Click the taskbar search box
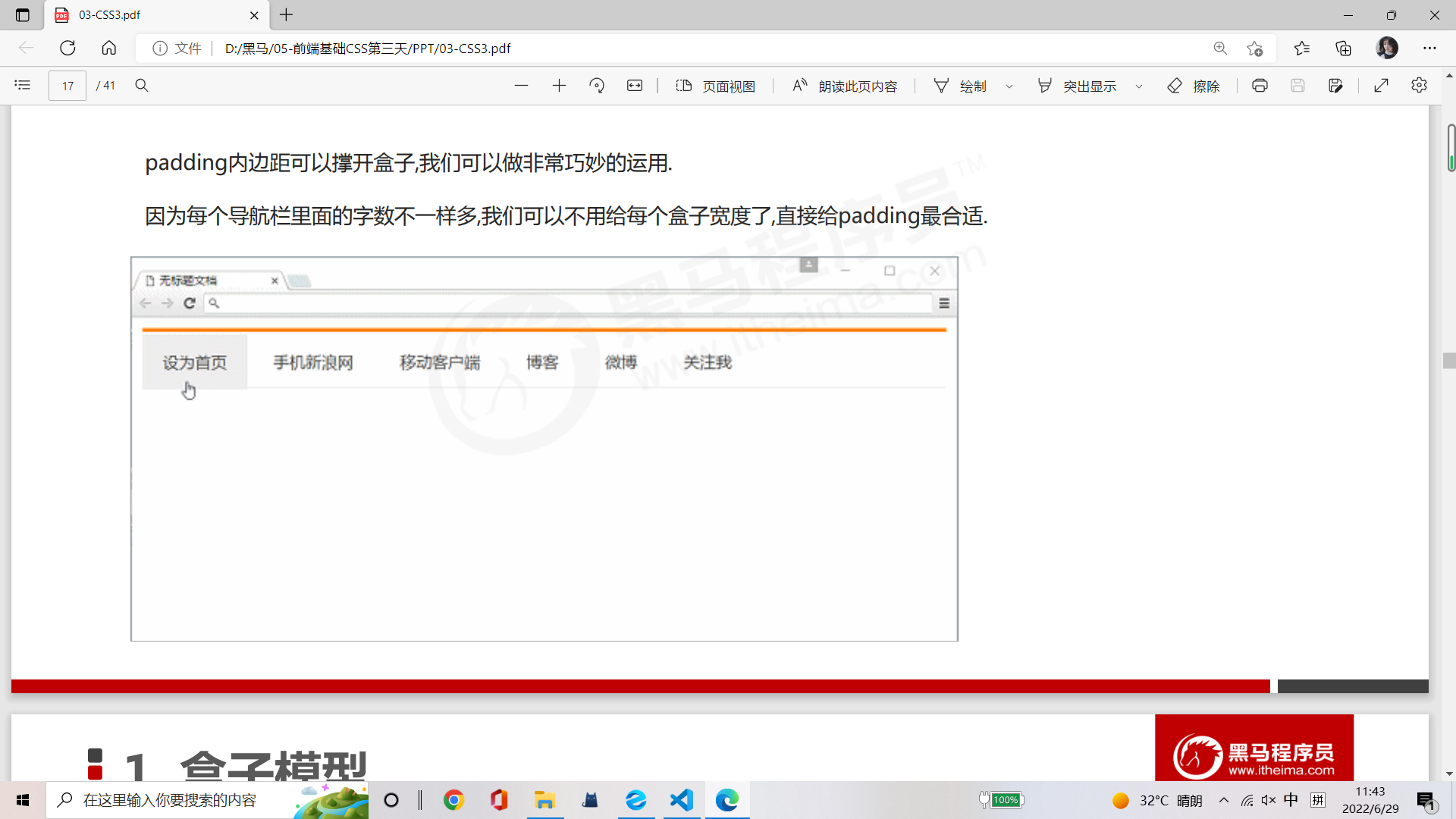This screenshot has height=819, width=1456. pos(207,800)
